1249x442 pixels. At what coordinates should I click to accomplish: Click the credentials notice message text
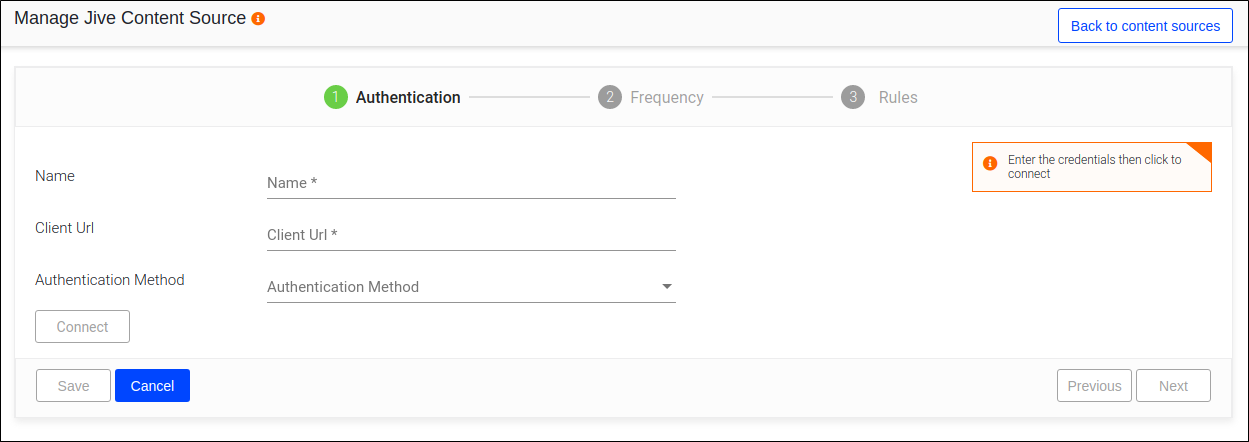[x=1094, y=166]
